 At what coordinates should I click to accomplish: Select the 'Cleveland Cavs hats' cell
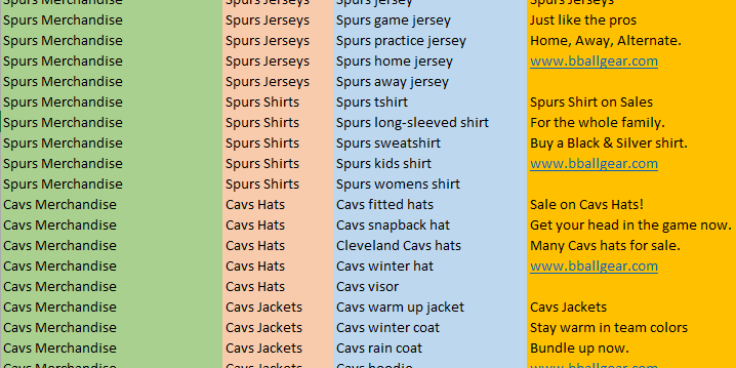click(x=430, y=245)
